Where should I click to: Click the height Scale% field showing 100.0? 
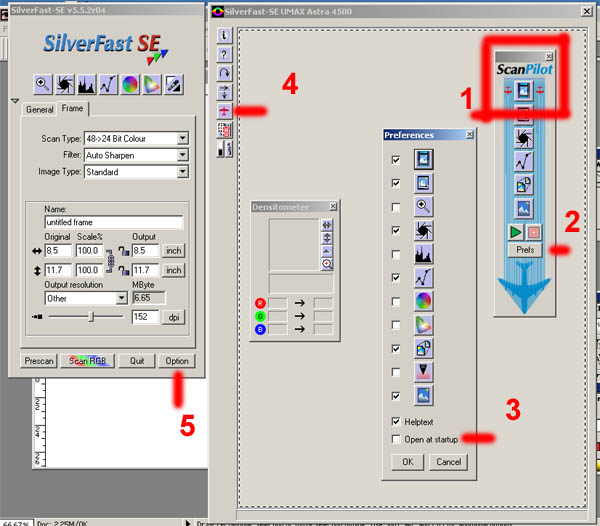pyautogui.click(x=89, y=270)
